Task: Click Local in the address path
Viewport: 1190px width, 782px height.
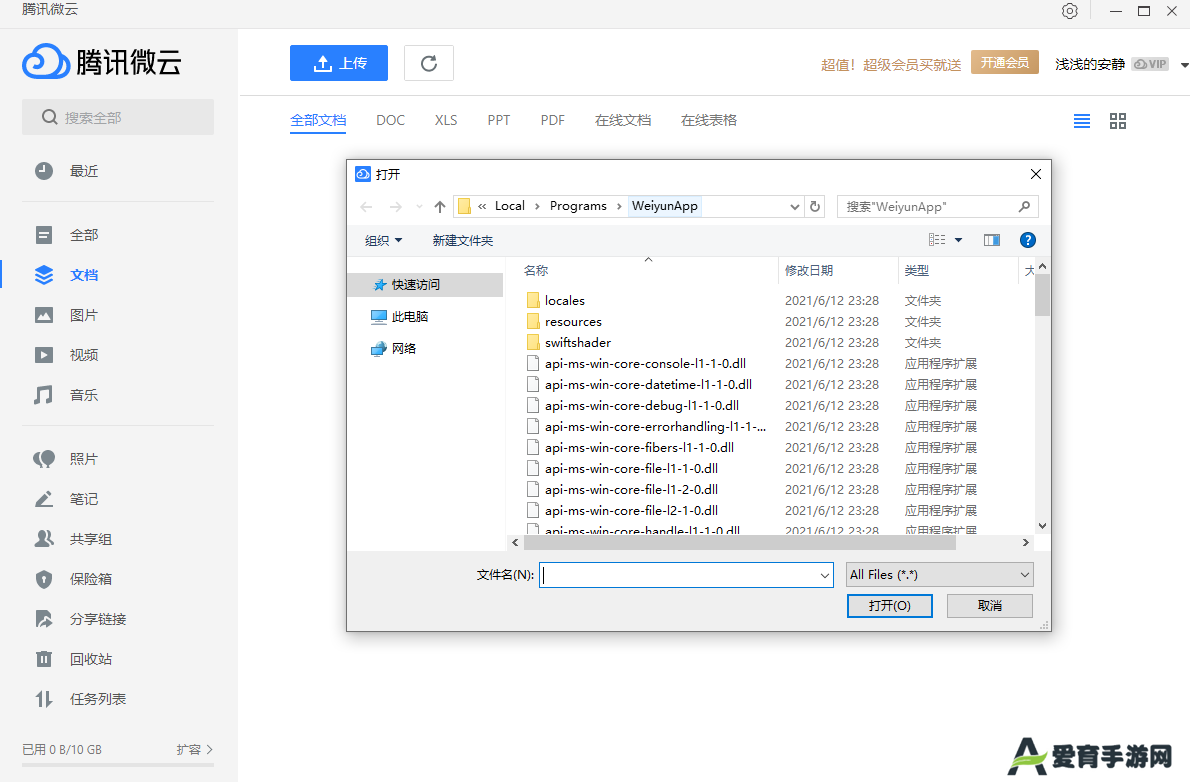Action: click(x=509, y=206)
